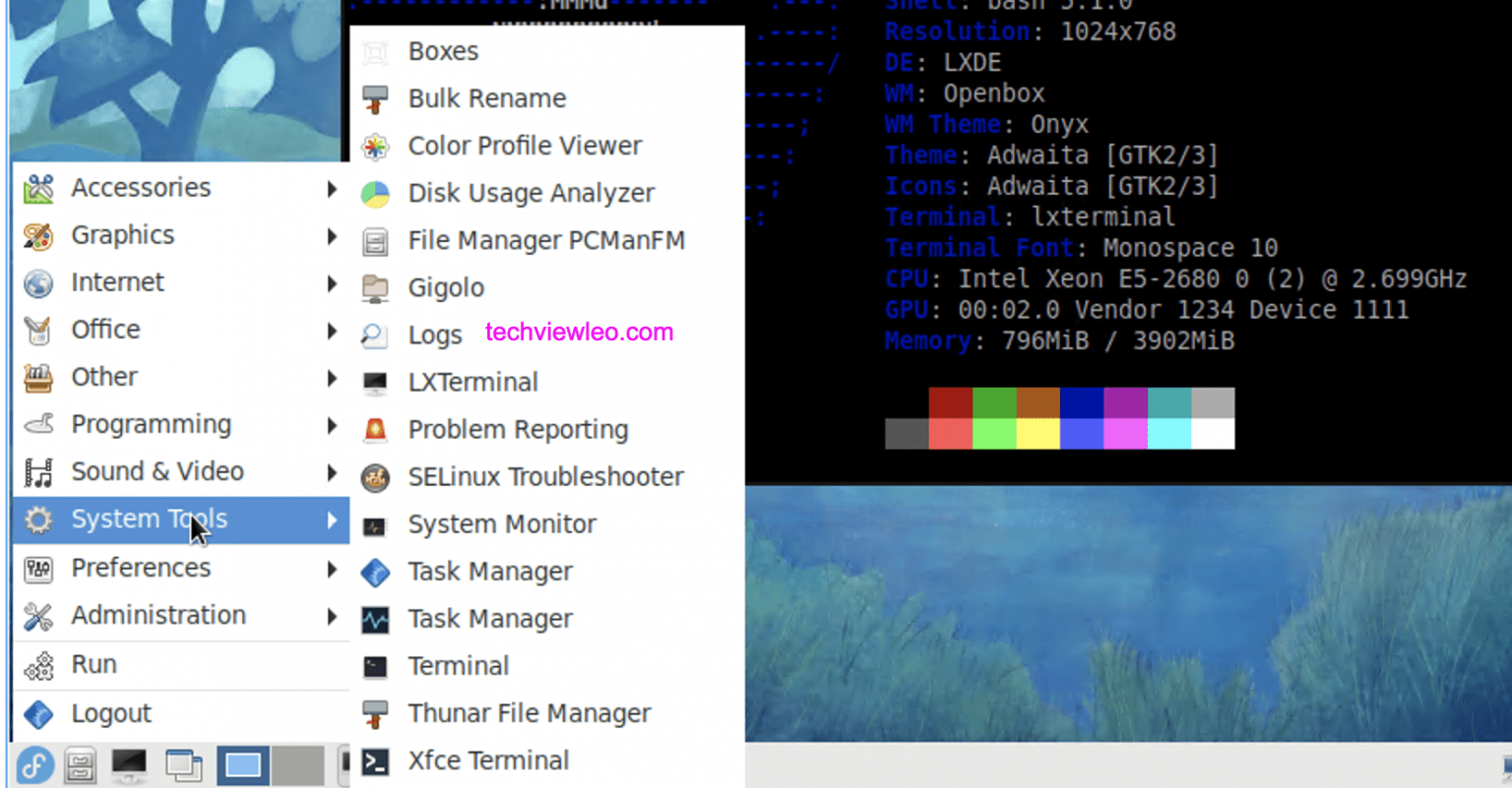Expand the Preferences submenu arrow
Image resolution: width=1512 pixels, height=788 pixels.
(332, 569)
